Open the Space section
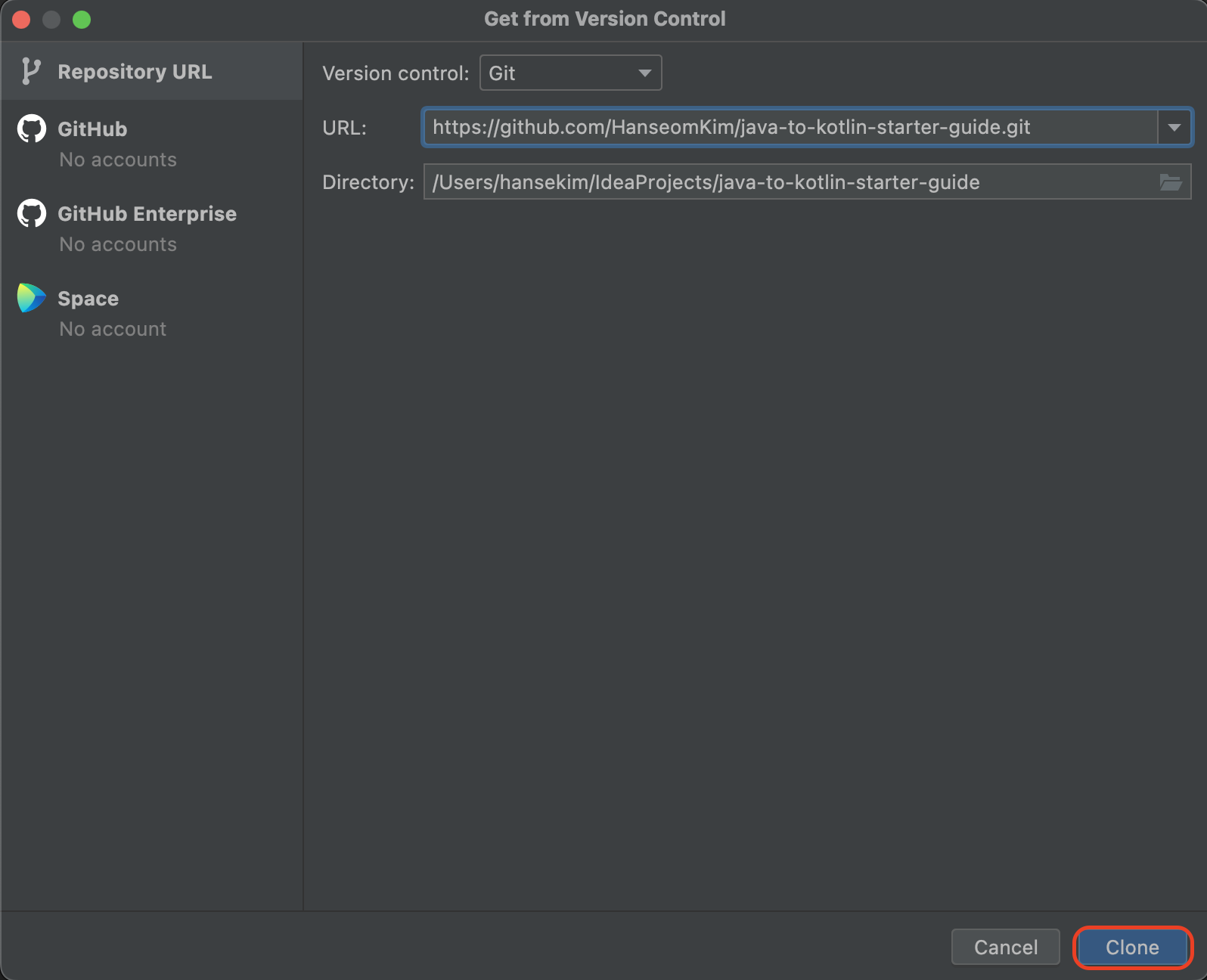Image resolution: width=1207 pixels, height=980 pixels. coord(151,312)
